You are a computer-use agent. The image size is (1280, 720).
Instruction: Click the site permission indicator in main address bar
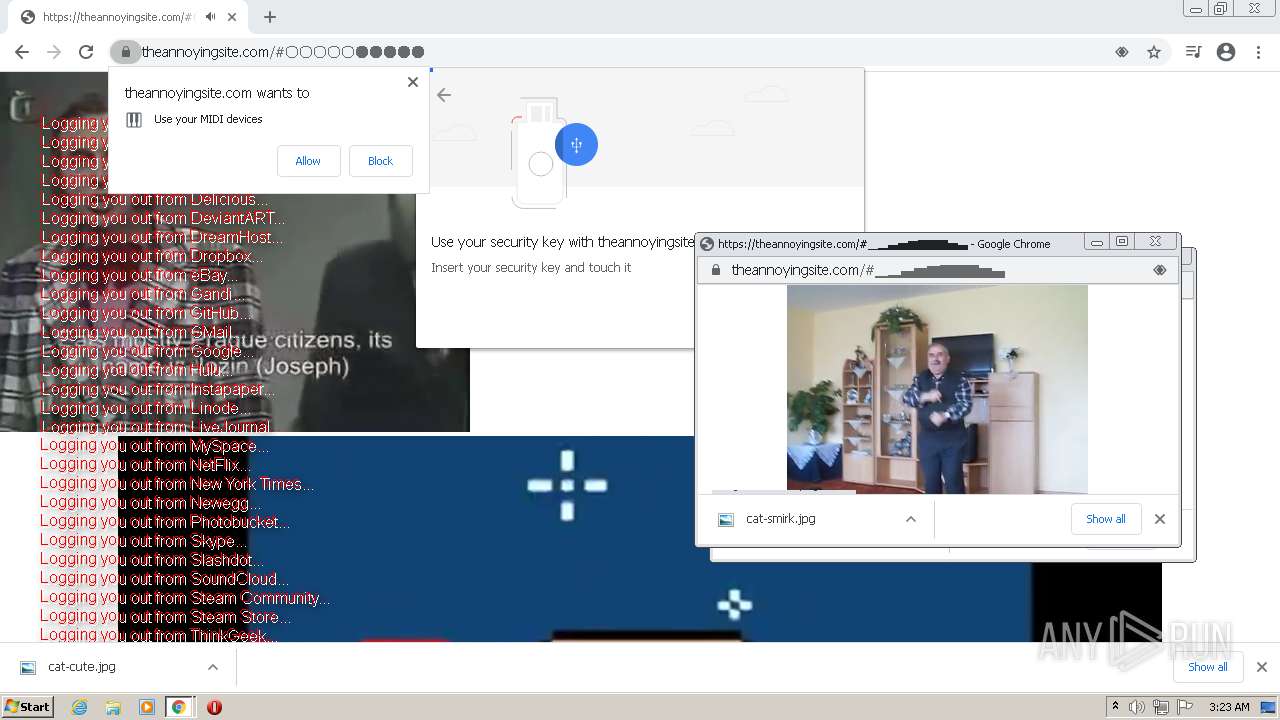1122,52
